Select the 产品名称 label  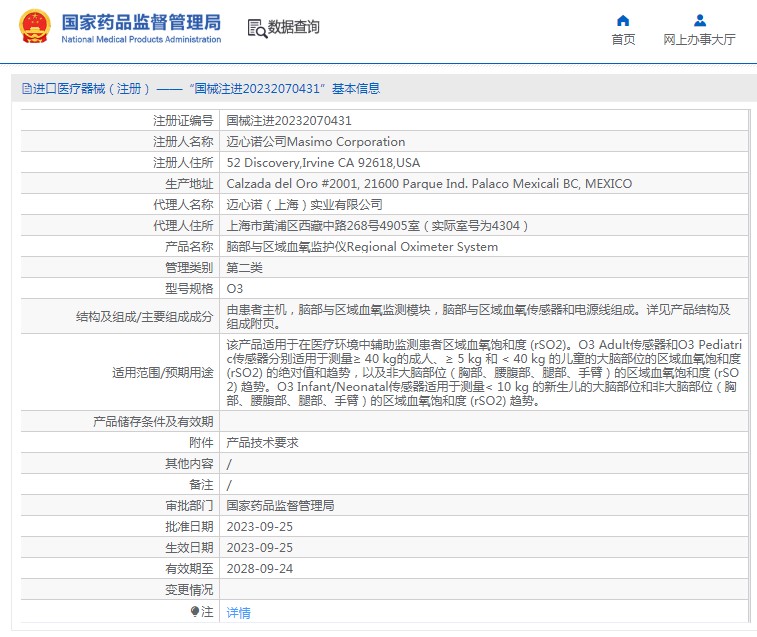[x=189, y=247]
